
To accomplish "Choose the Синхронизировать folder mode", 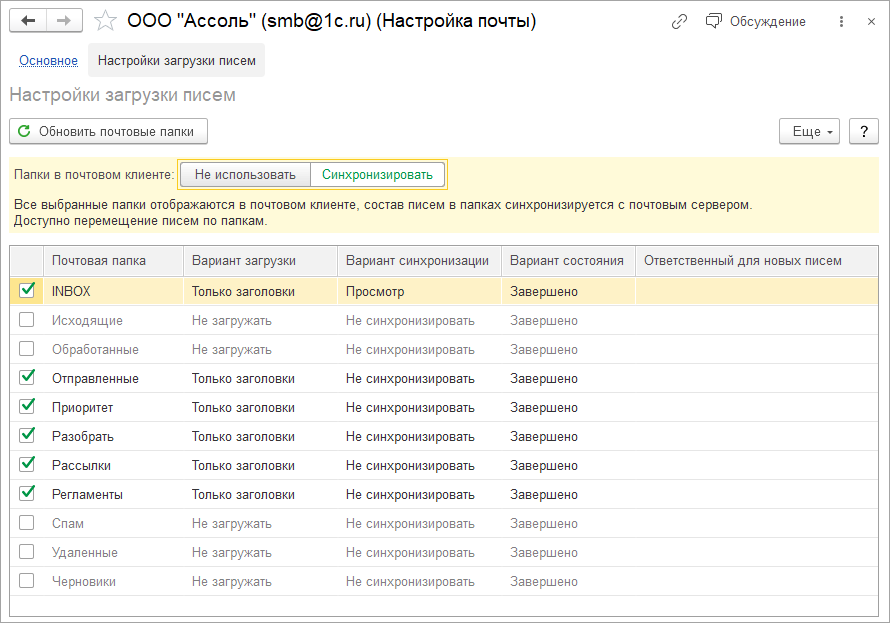I will tap(377, 174).
